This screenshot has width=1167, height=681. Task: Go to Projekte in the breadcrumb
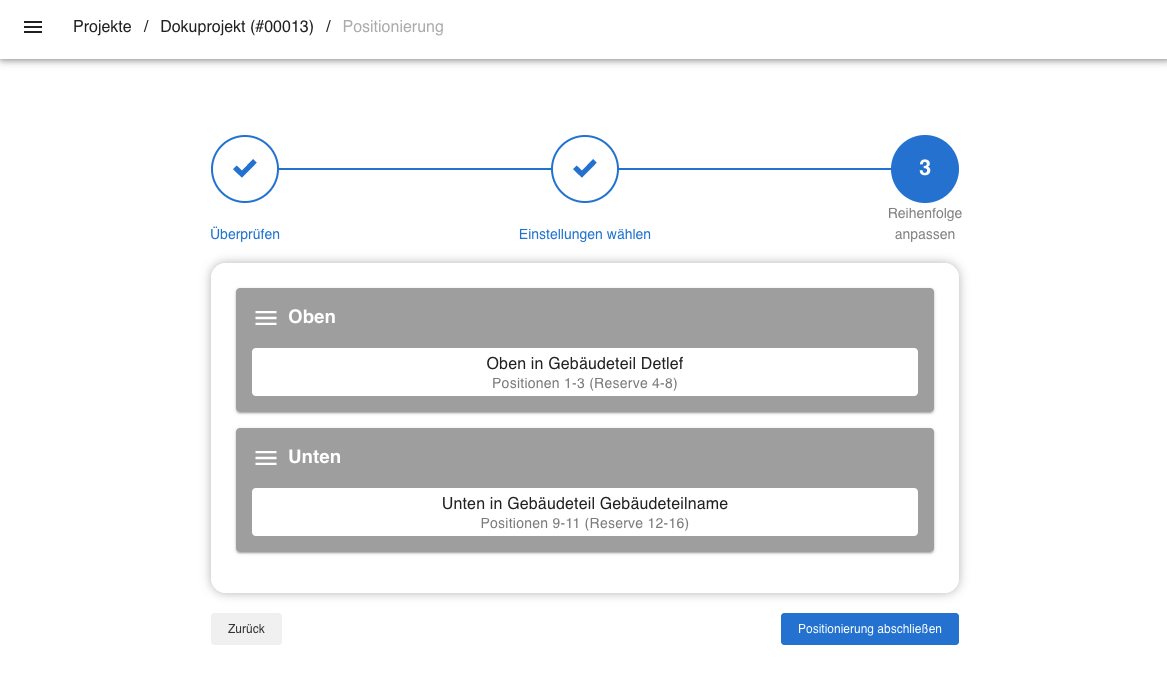click(102, 27)
